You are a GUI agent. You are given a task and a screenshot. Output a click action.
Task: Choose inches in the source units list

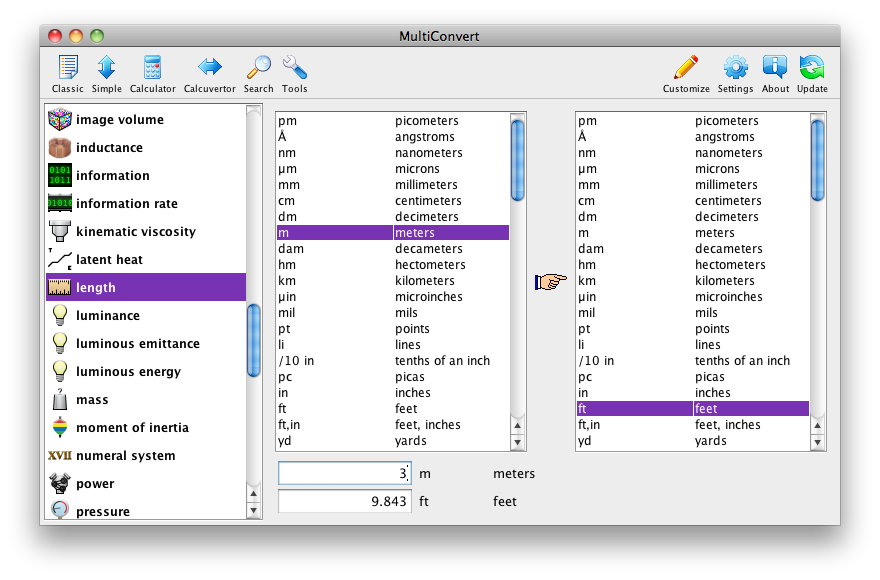[x=393, y=392]
